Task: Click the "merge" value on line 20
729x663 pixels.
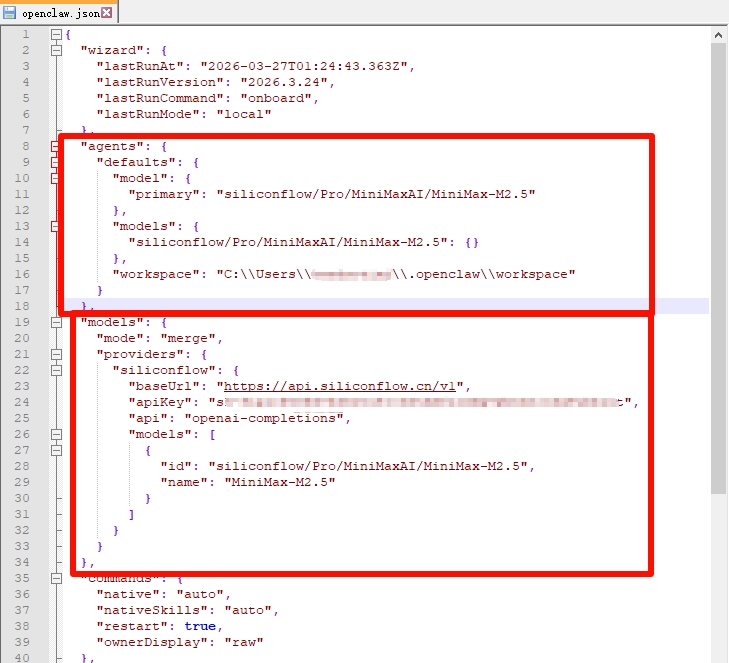Action: 188,338
